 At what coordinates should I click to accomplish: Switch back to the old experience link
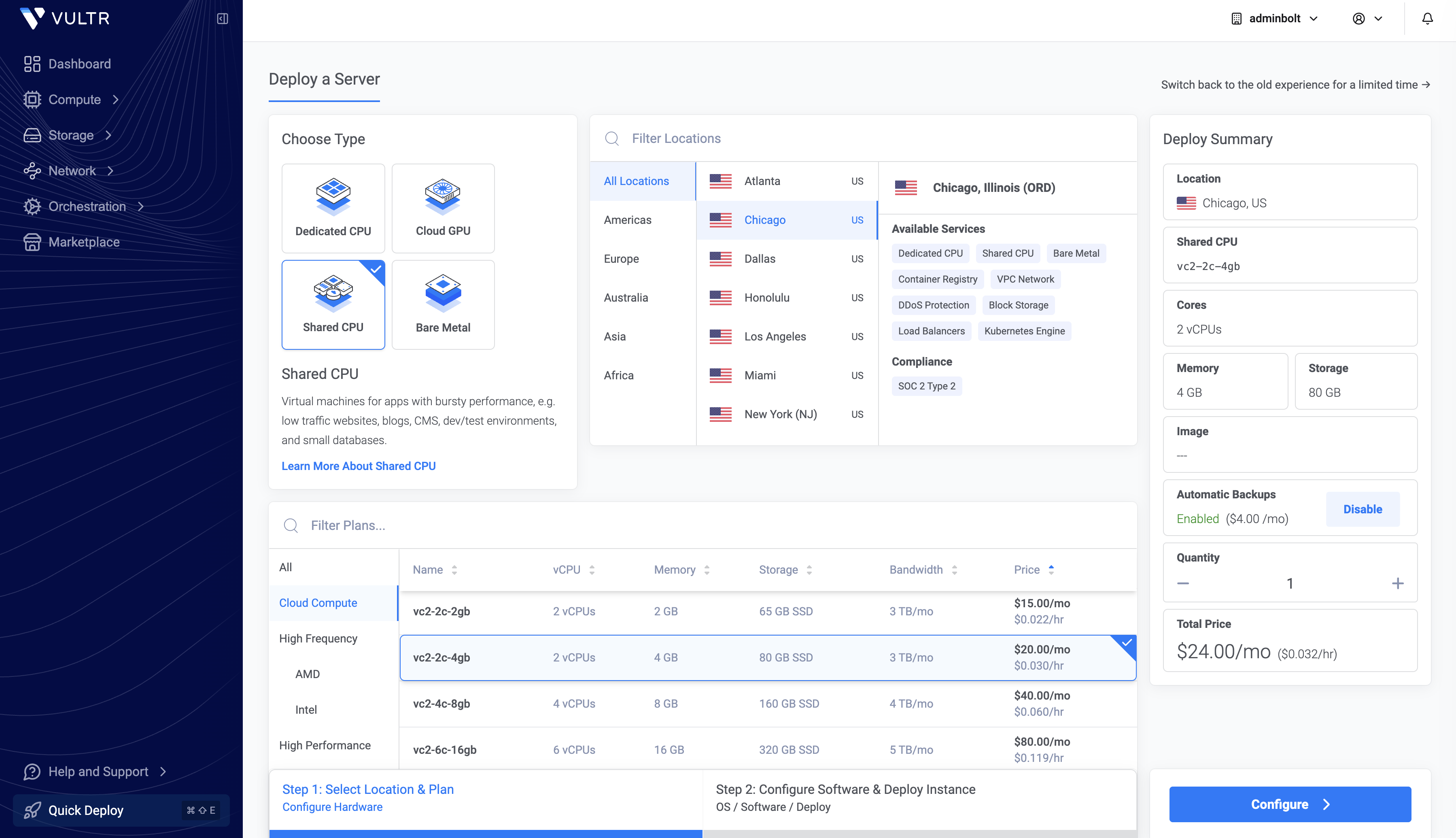pyautogui.click(x=1295, y=85)
